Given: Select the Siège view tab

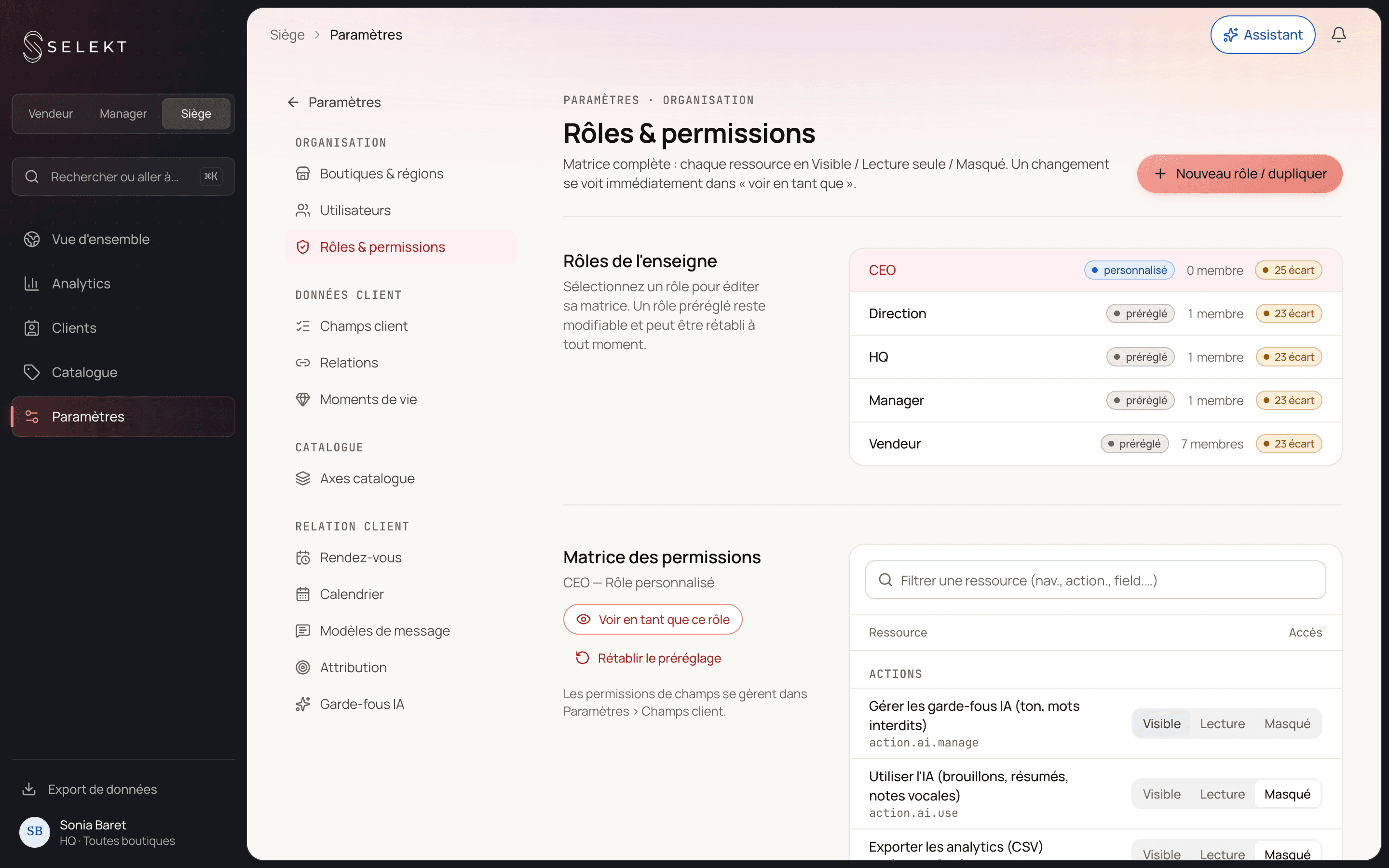Looking at the screenshot, I should tap(196, 114).
